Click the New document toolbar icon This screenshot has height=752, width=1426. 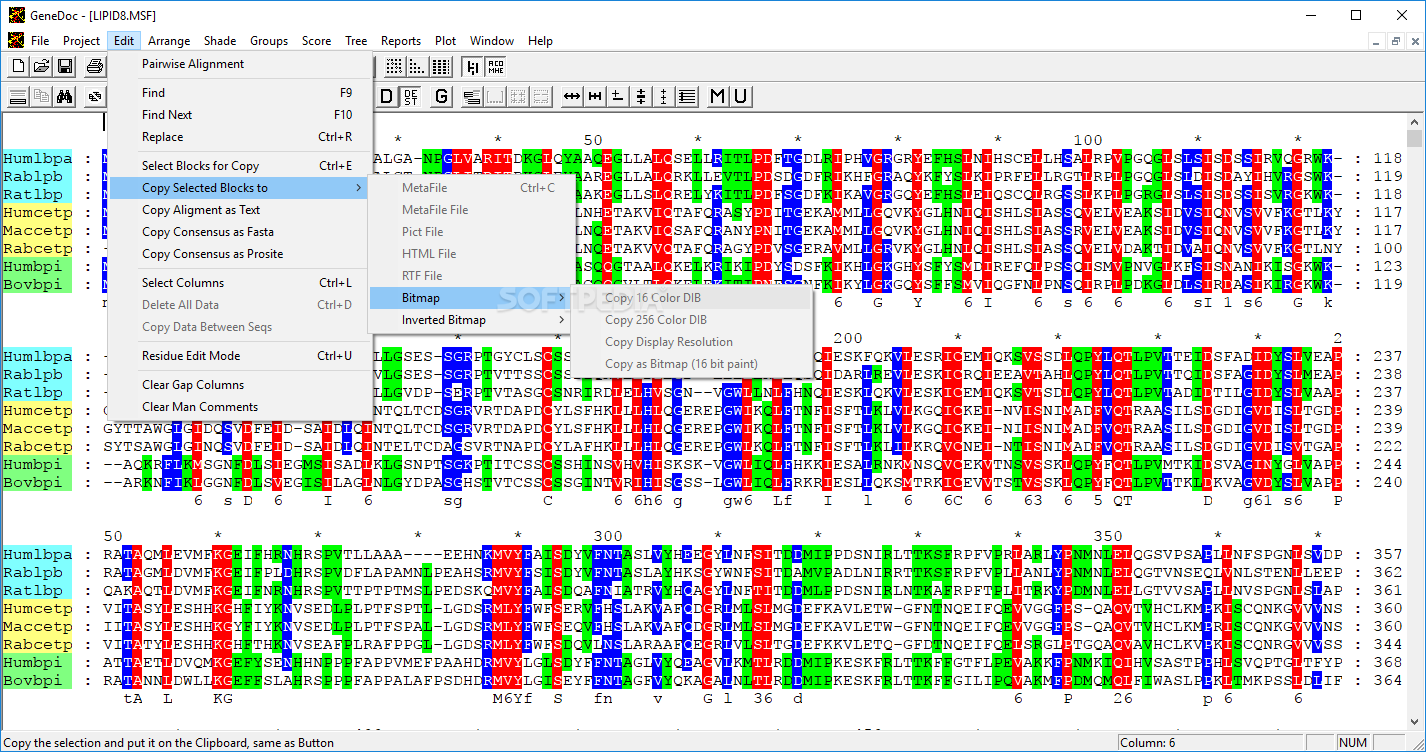(x=18, y=67)
